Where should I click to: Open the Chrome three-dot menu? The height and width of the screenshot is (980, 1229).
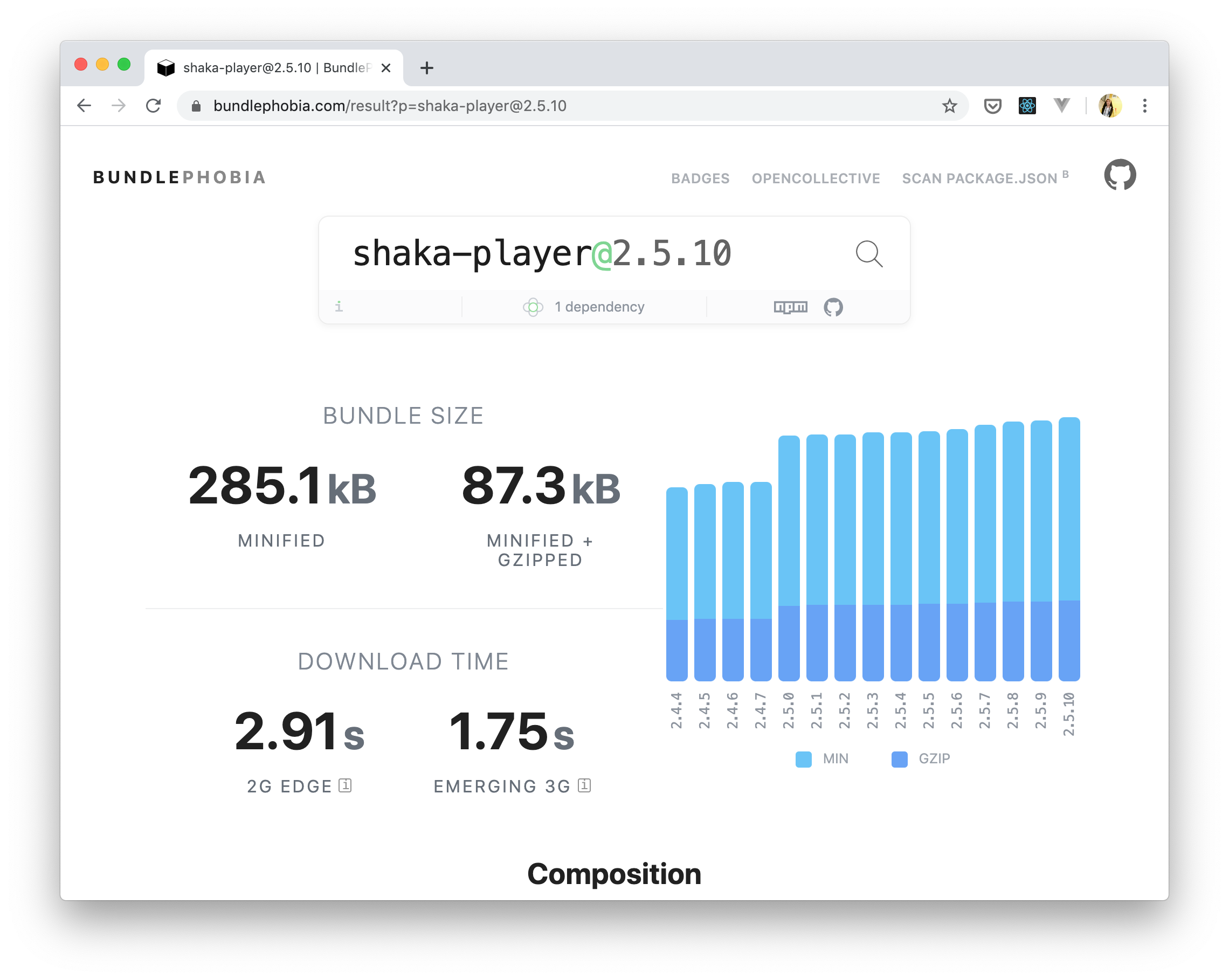pos(1144,106)
